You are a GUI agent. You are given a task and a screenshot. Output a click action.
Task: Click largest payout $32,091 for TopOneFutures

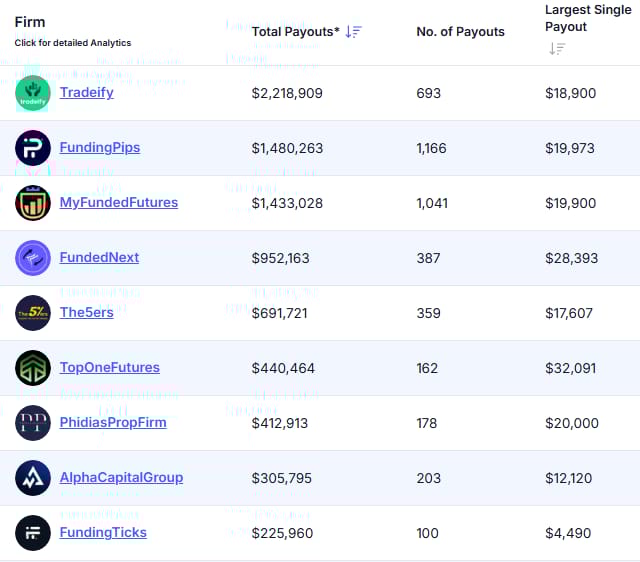(571, 368)
